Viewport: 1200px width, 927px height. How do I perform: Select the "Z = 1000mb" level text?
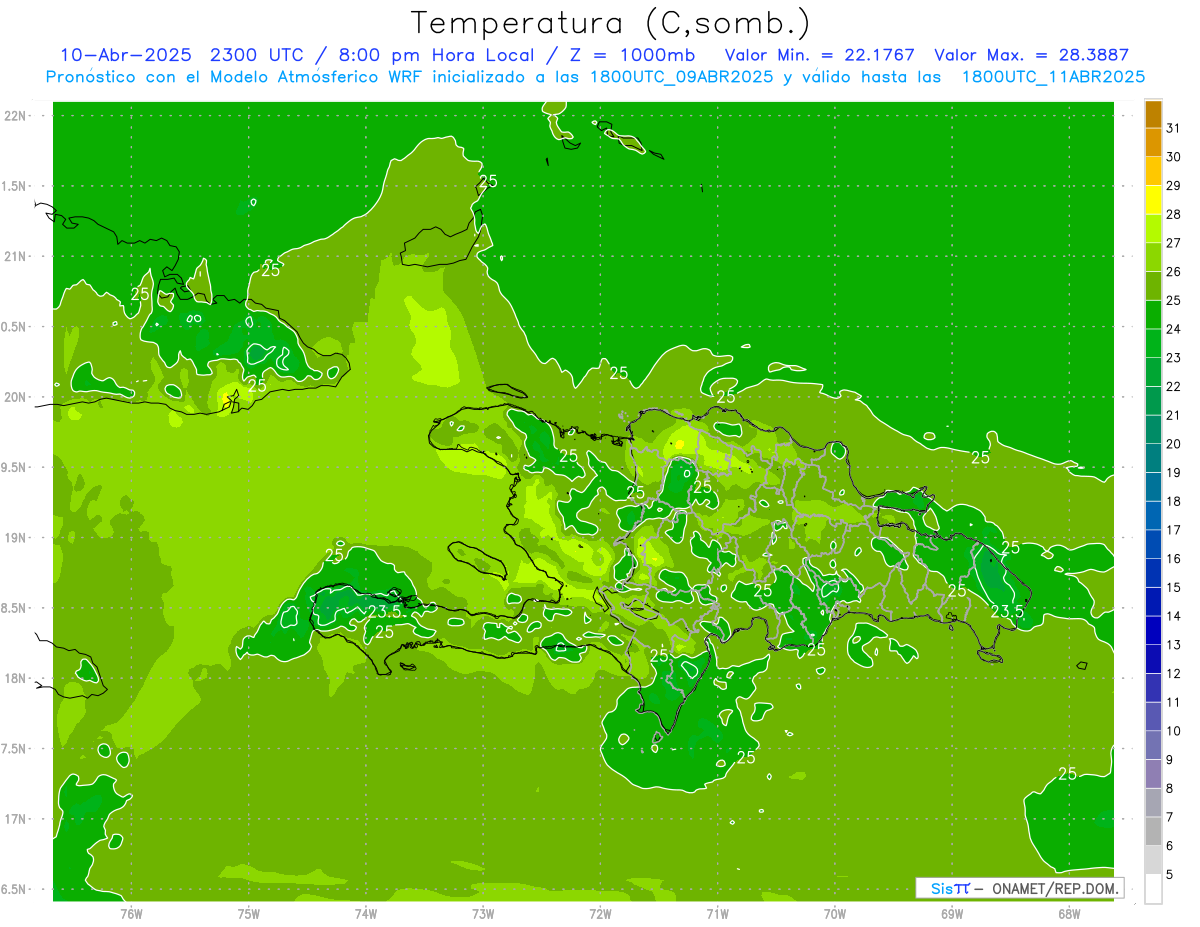point(634,55)
